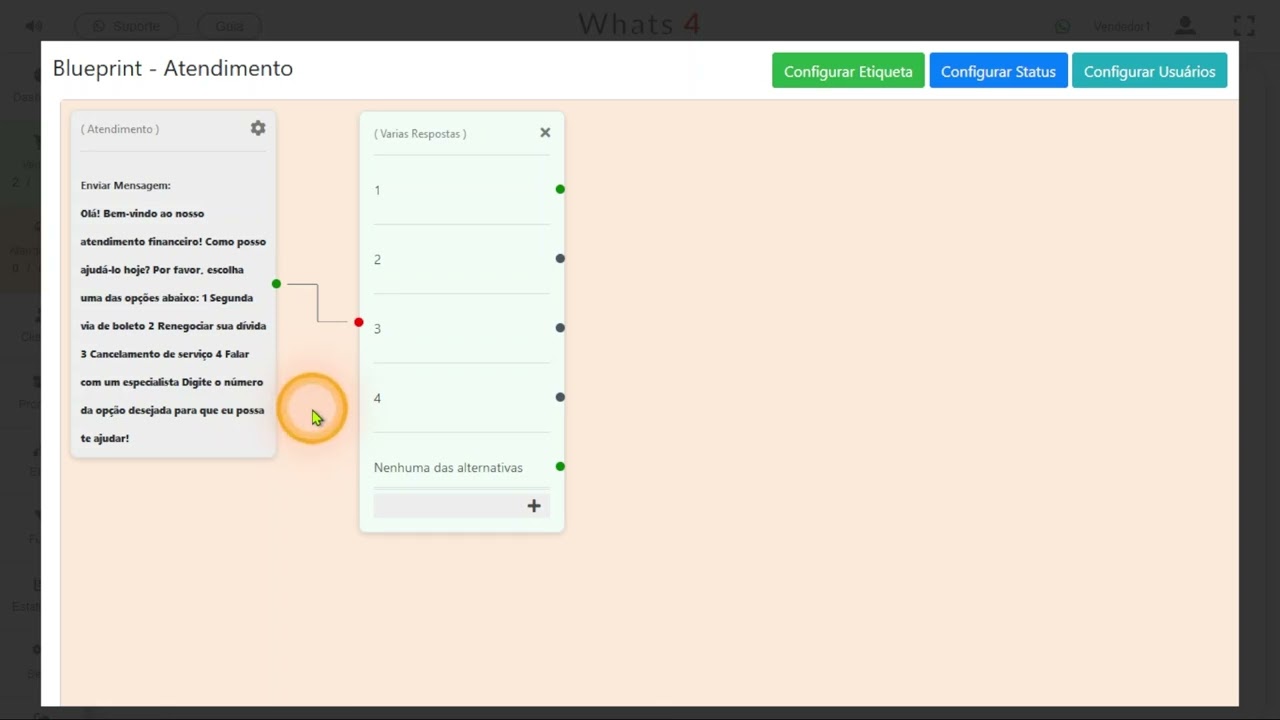Viewport: 1280px width, 720px height.
Task: Open Configurar Etiqueta settings
Action: pos(848,71)
